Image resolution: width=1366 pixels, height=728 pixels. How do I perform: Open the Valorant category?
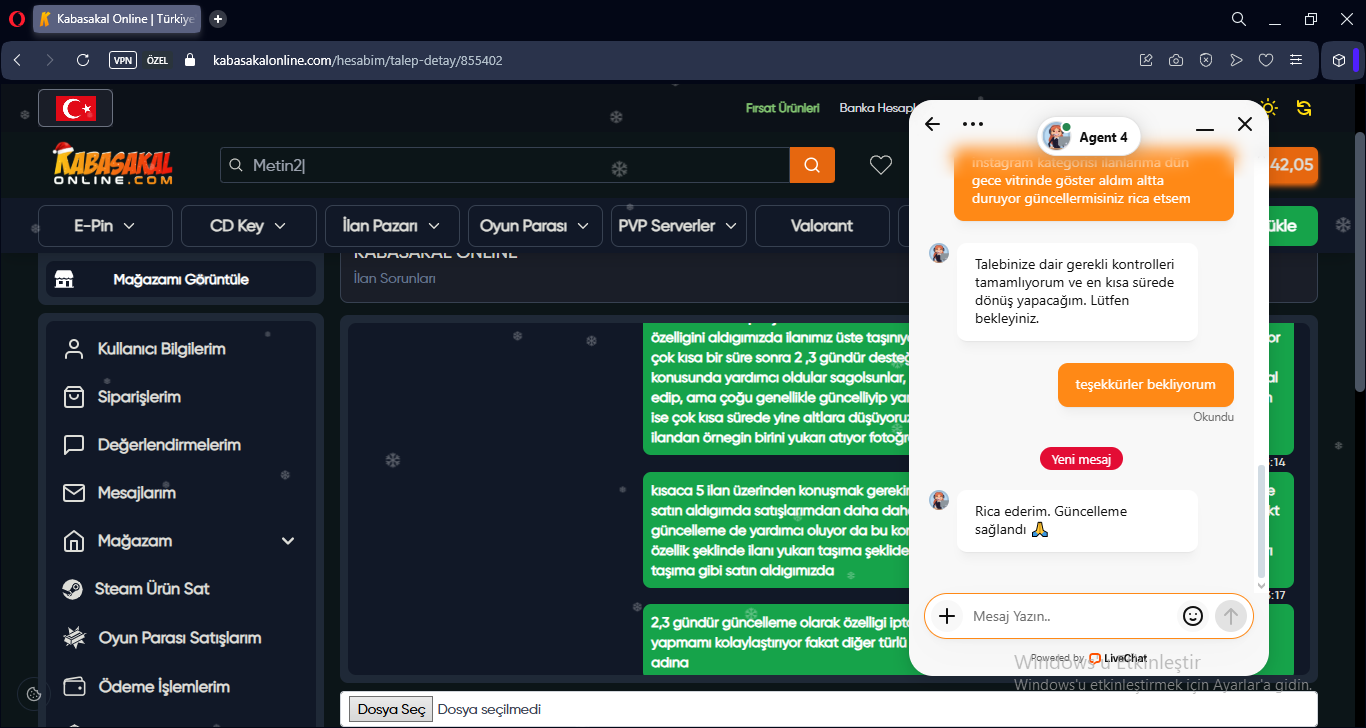coord(822,226)
